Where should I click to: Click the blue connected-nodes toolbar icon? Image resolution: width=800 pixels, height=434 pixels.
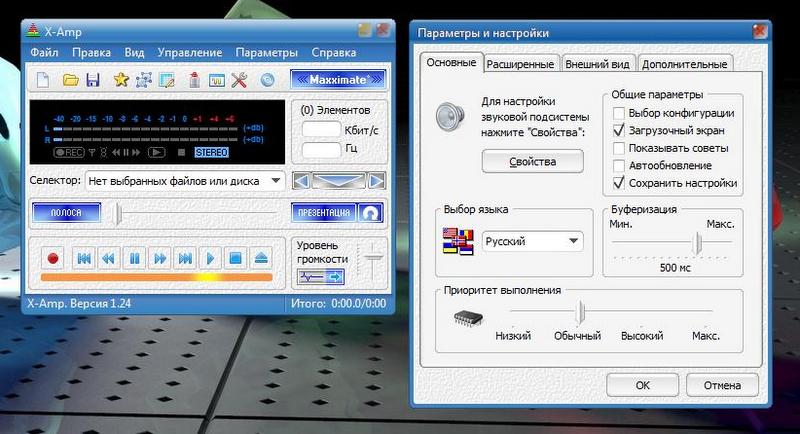144,80
